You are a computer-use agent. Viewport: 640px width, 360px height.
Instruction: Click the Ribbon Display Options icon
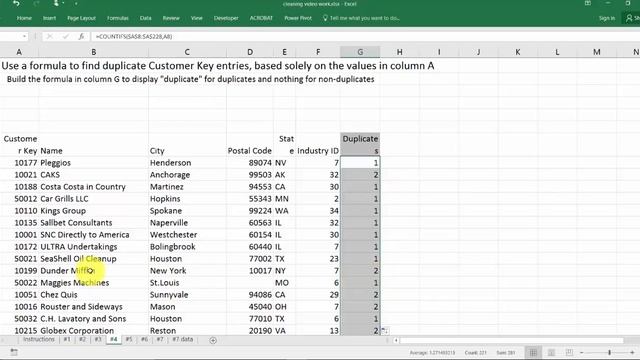pos(588,3)
